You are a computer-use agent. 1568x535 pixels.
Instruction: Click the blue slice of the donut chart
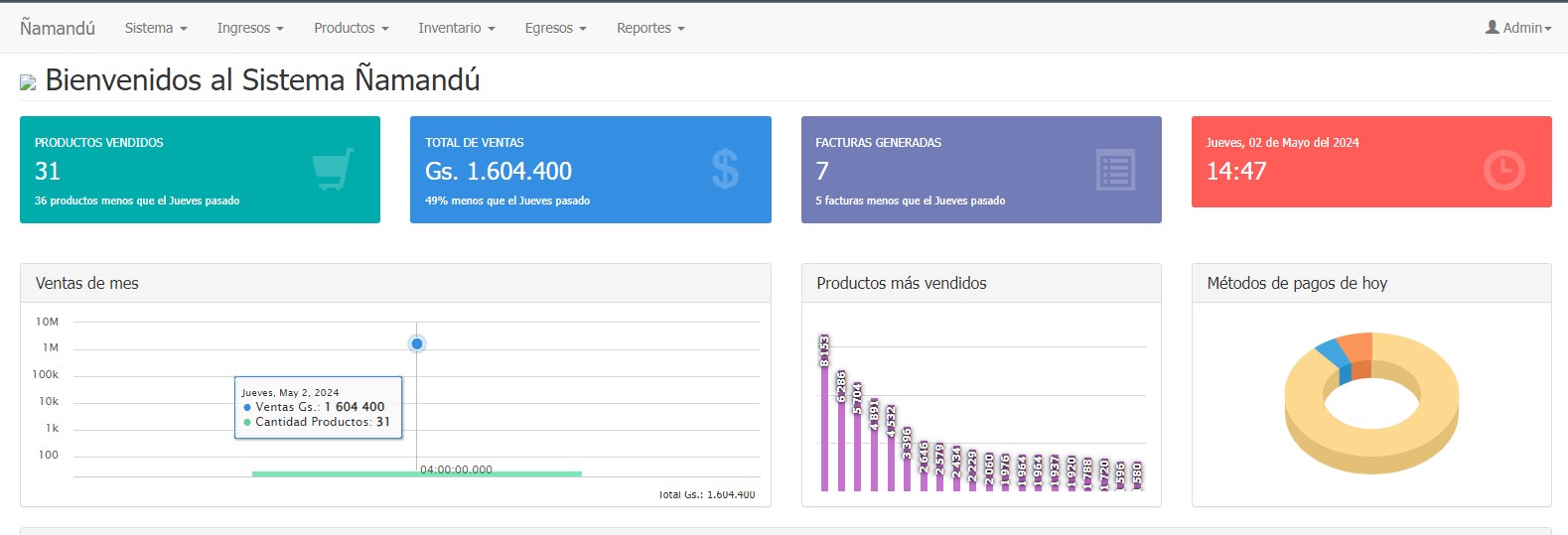click(1329, 352)
